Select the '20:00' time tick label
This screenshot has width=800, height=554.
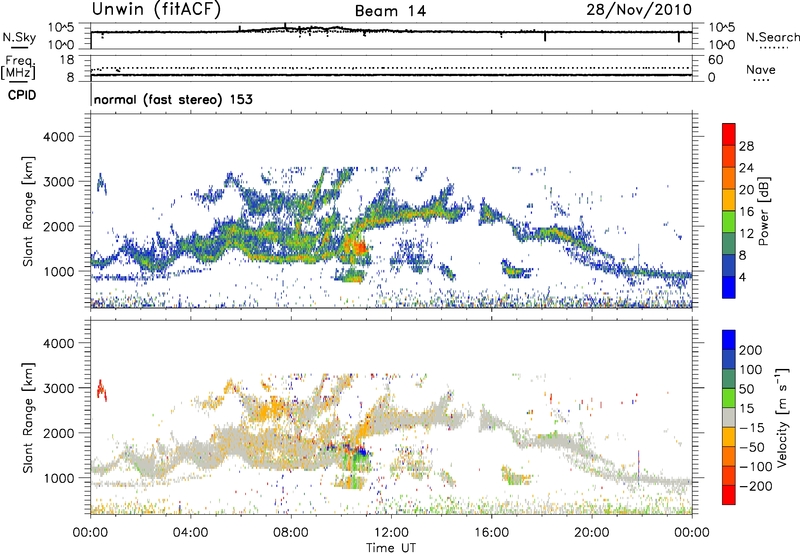[591, 533]
